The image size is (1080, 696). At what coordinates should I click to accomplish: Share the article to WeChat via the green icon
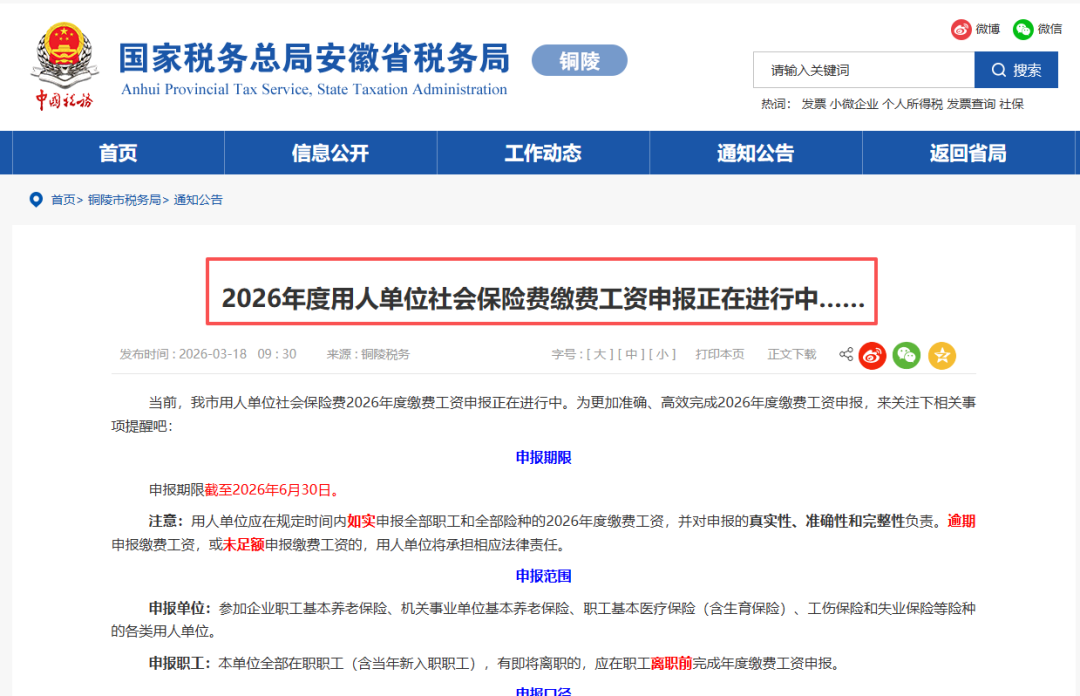pos(906,356)
